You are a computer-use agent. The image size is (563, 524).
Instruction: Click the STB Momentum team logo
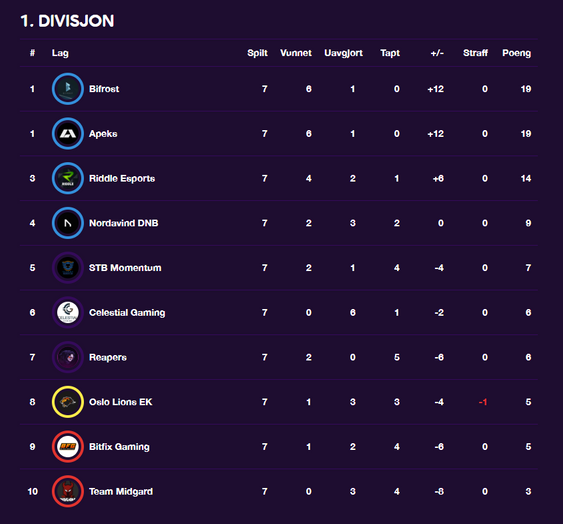pyautogui.click(x=68, y=268)
